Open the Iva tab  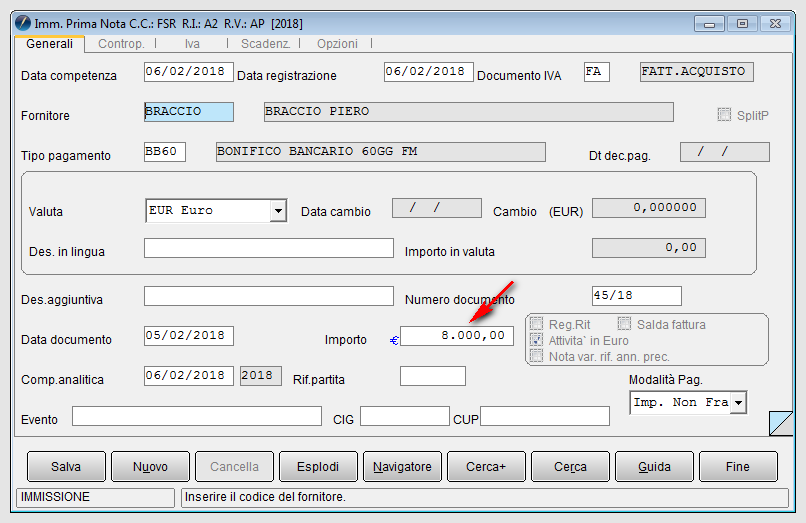(x=192, y=44)
